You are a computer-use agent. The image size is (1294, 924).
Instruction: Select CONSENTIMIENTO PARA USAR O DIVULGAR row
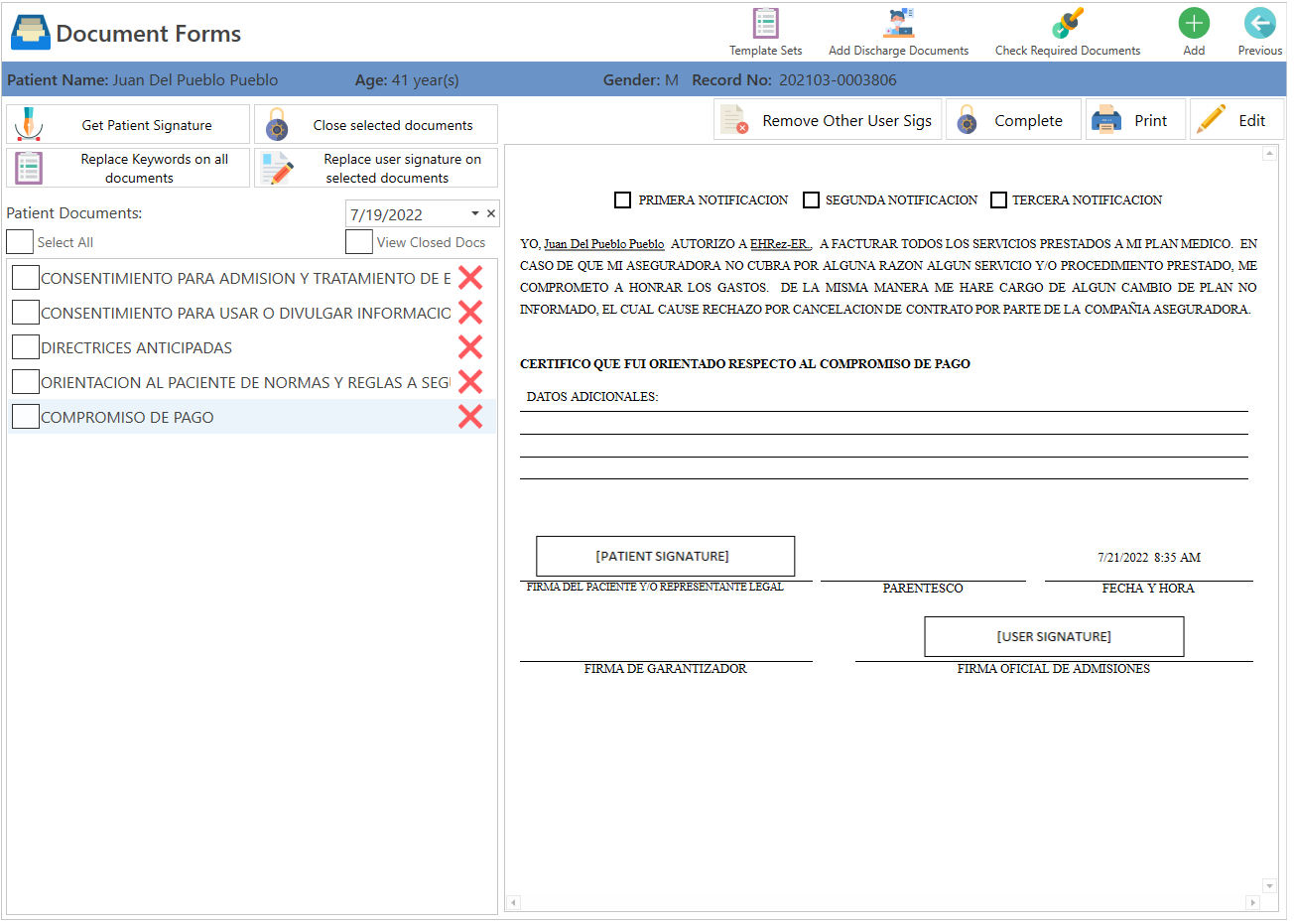[x=250, y=313]
